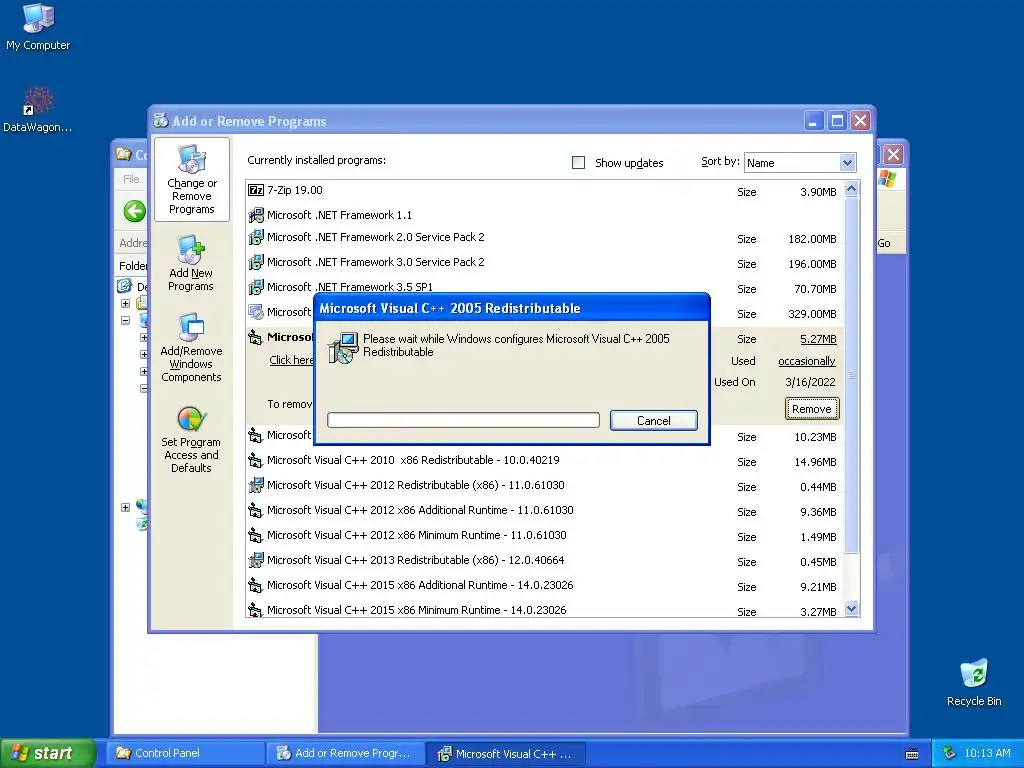The width and height of the screenshot is (1024, 768).
Task: Click the Add New Programs icon
Action: pyautogui.click(x=191, y=249)
